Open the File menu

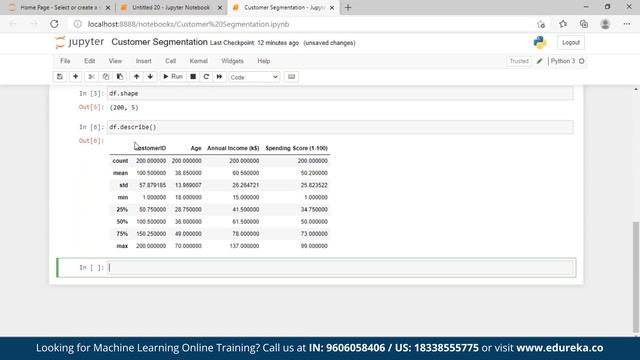pyautogui.click(x=65, y=61)
